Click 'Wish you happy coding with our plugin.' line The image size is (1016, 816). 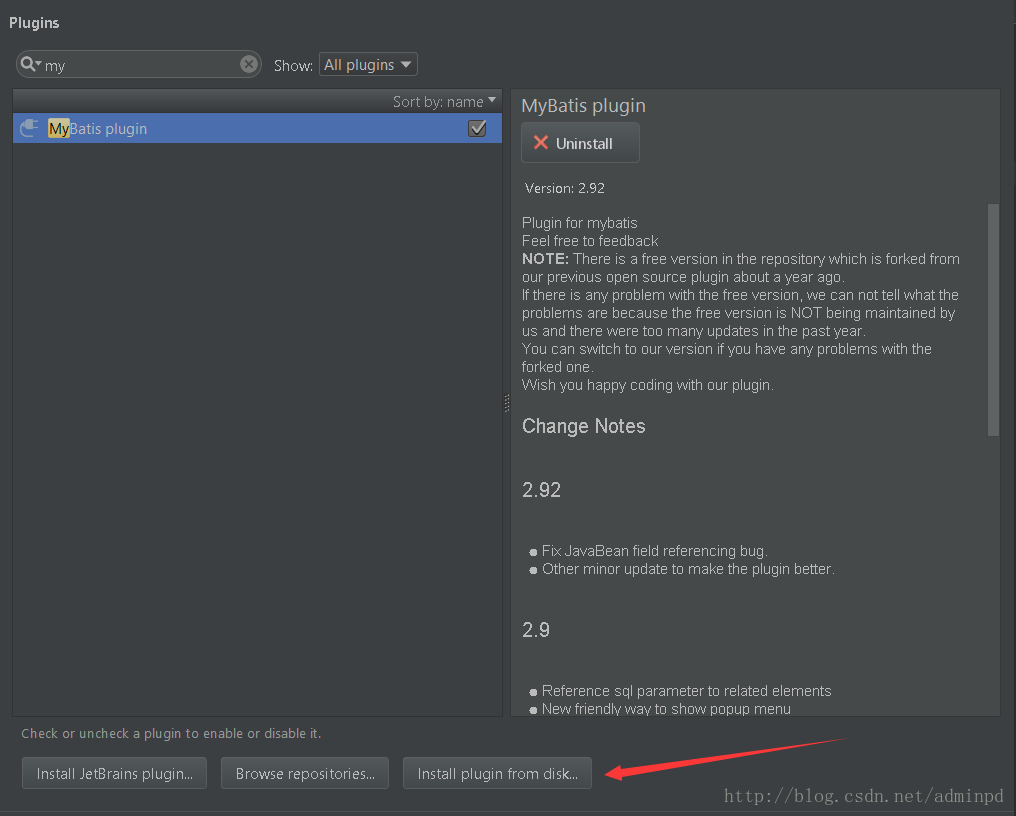pos(647,385)
